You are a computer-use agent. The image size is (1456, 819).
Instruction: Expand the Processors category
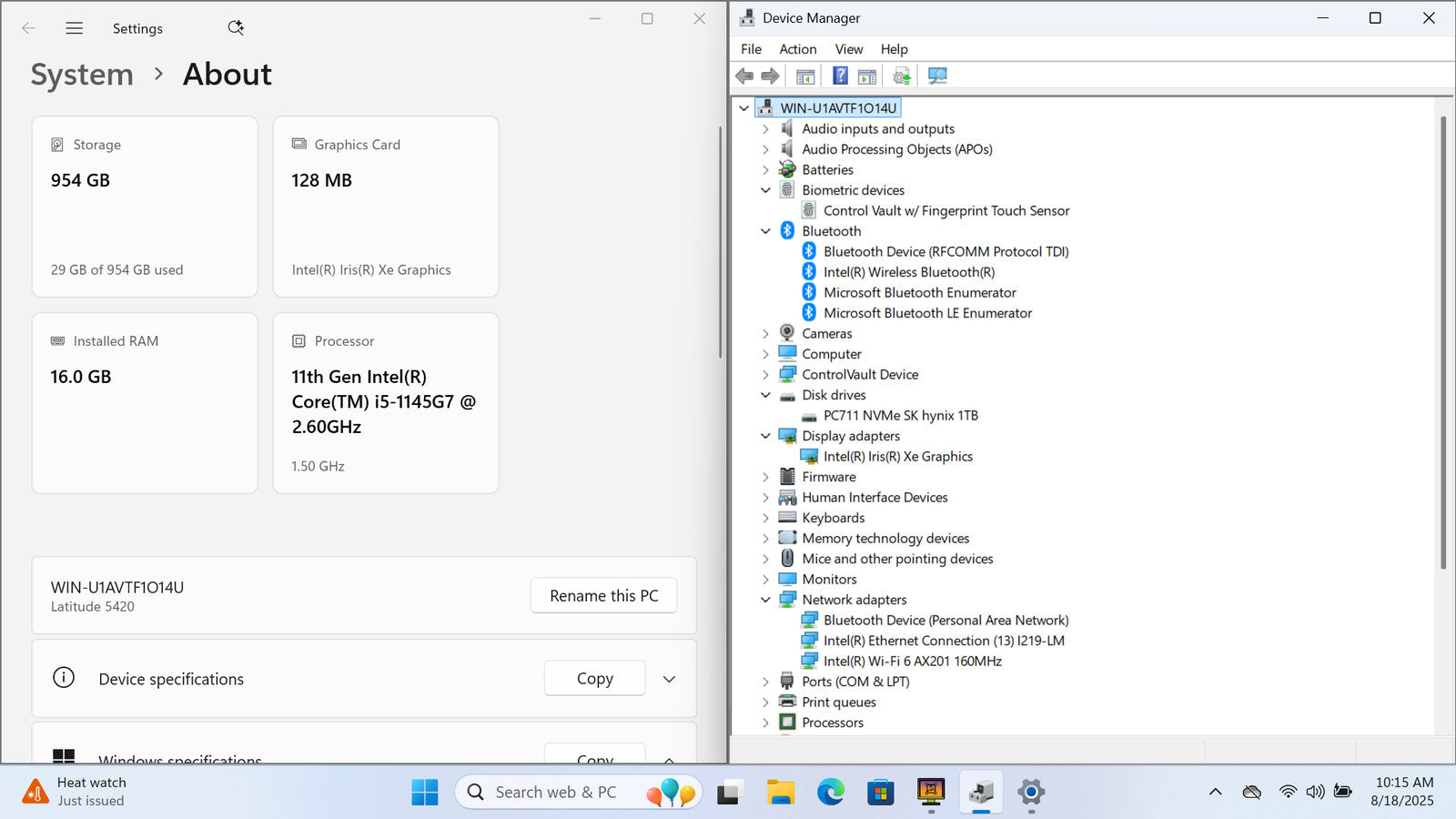[x=765, y=723]
